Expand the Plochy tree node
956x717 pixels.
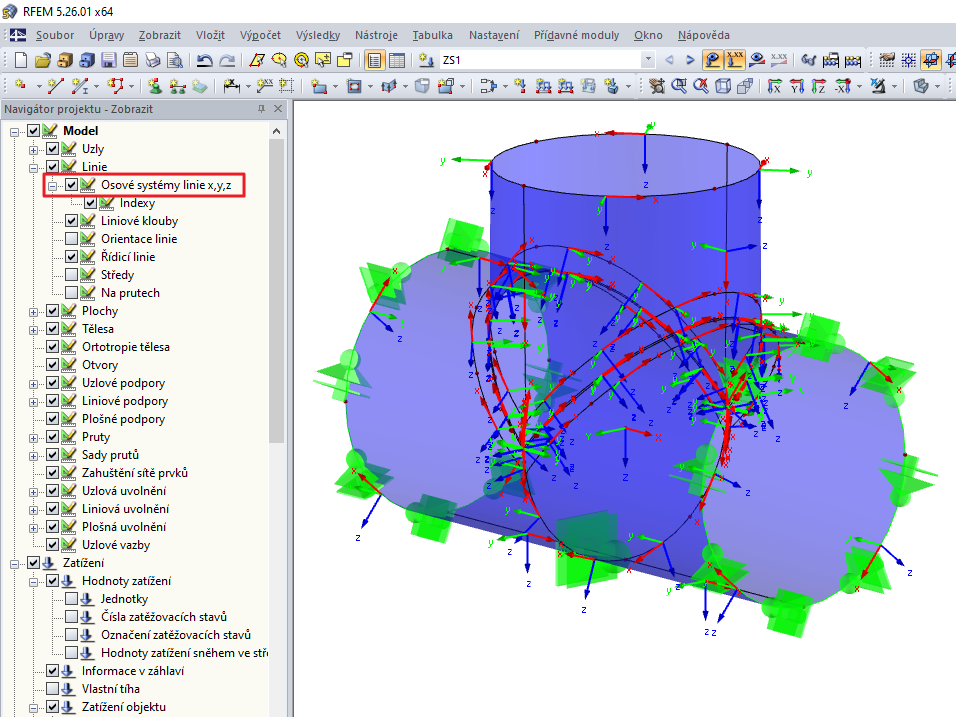pos(34,312)
